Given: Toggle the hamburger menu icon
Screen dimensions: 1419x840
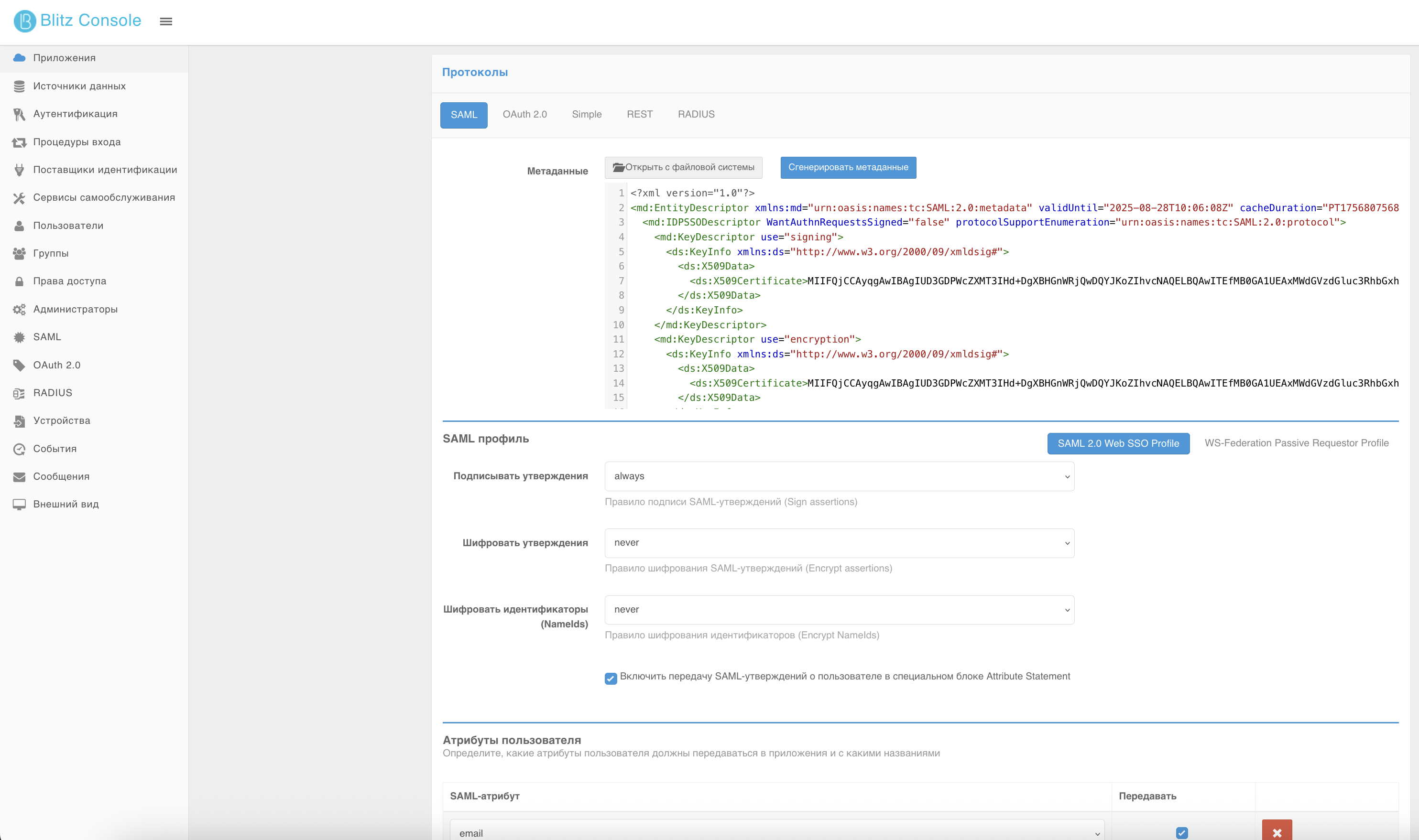Looking at the screenshot, I should click(x=166, y=22).
